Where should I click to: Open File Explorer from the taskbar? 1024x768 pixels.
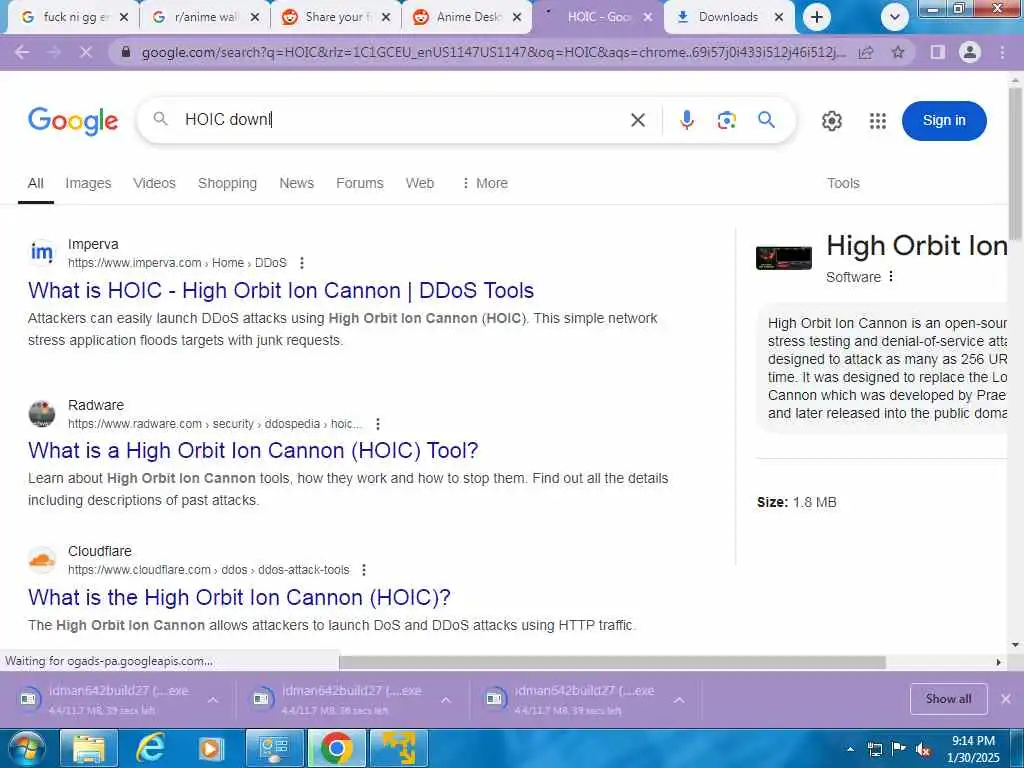(89, 748)
